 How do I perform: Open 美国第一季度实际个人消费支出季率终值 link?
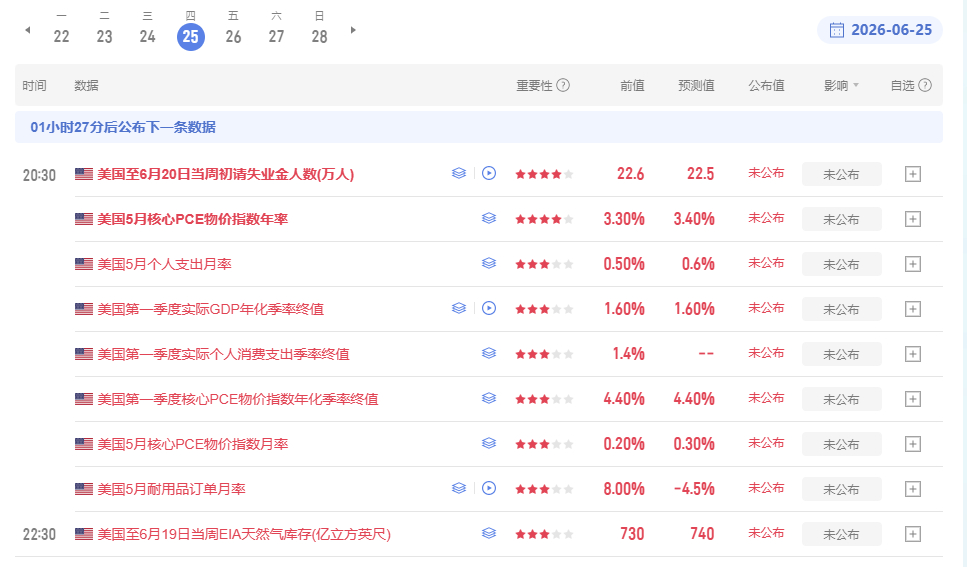coord(223,355)
